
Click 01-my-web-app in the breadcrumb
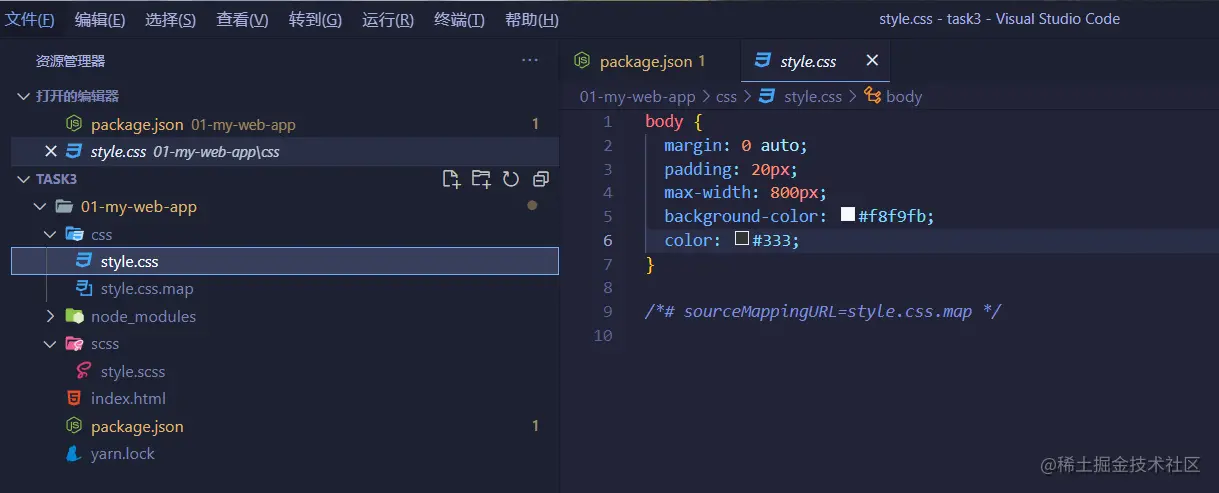(637, 97)
